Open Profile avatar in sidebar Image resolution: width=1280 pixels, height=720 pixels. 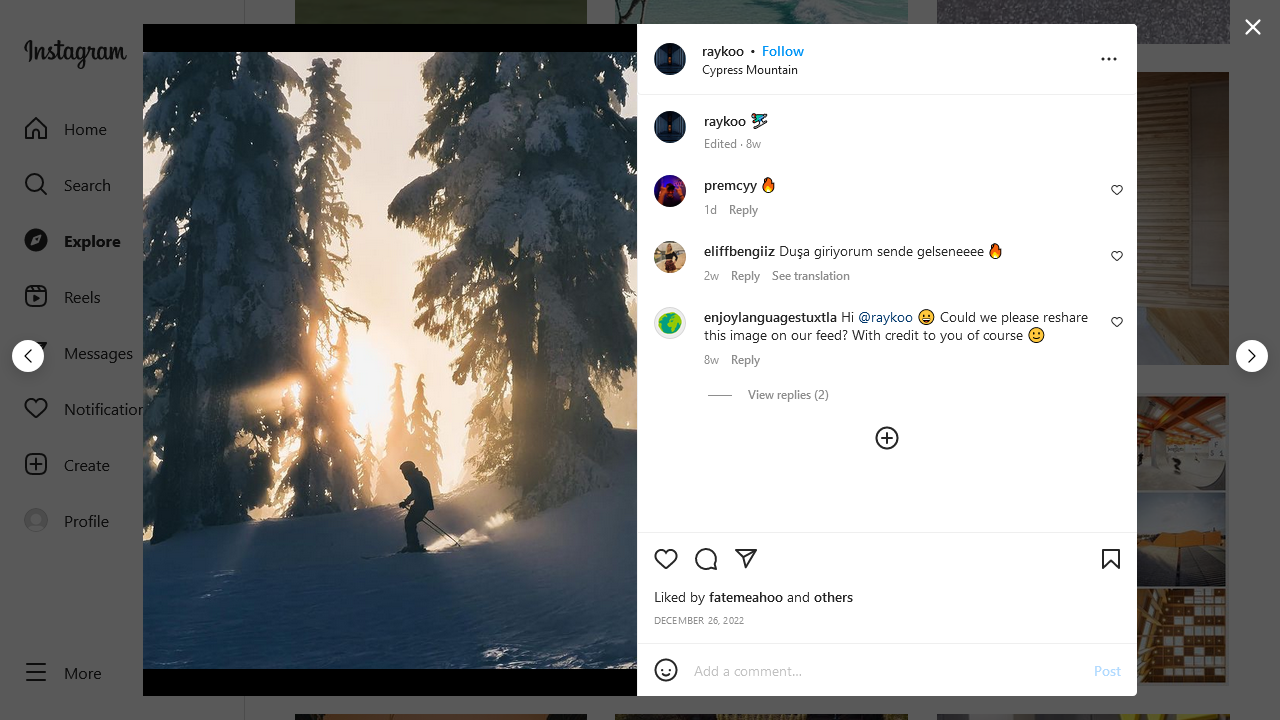pos(36,521)
